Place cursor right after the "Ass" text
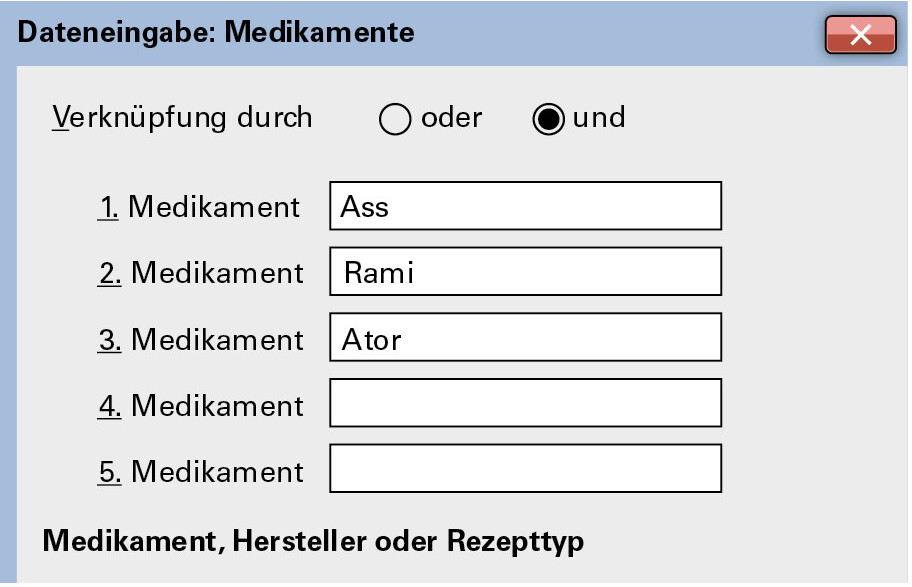This screenshot has height=587, width=912. tap(391, 207)
